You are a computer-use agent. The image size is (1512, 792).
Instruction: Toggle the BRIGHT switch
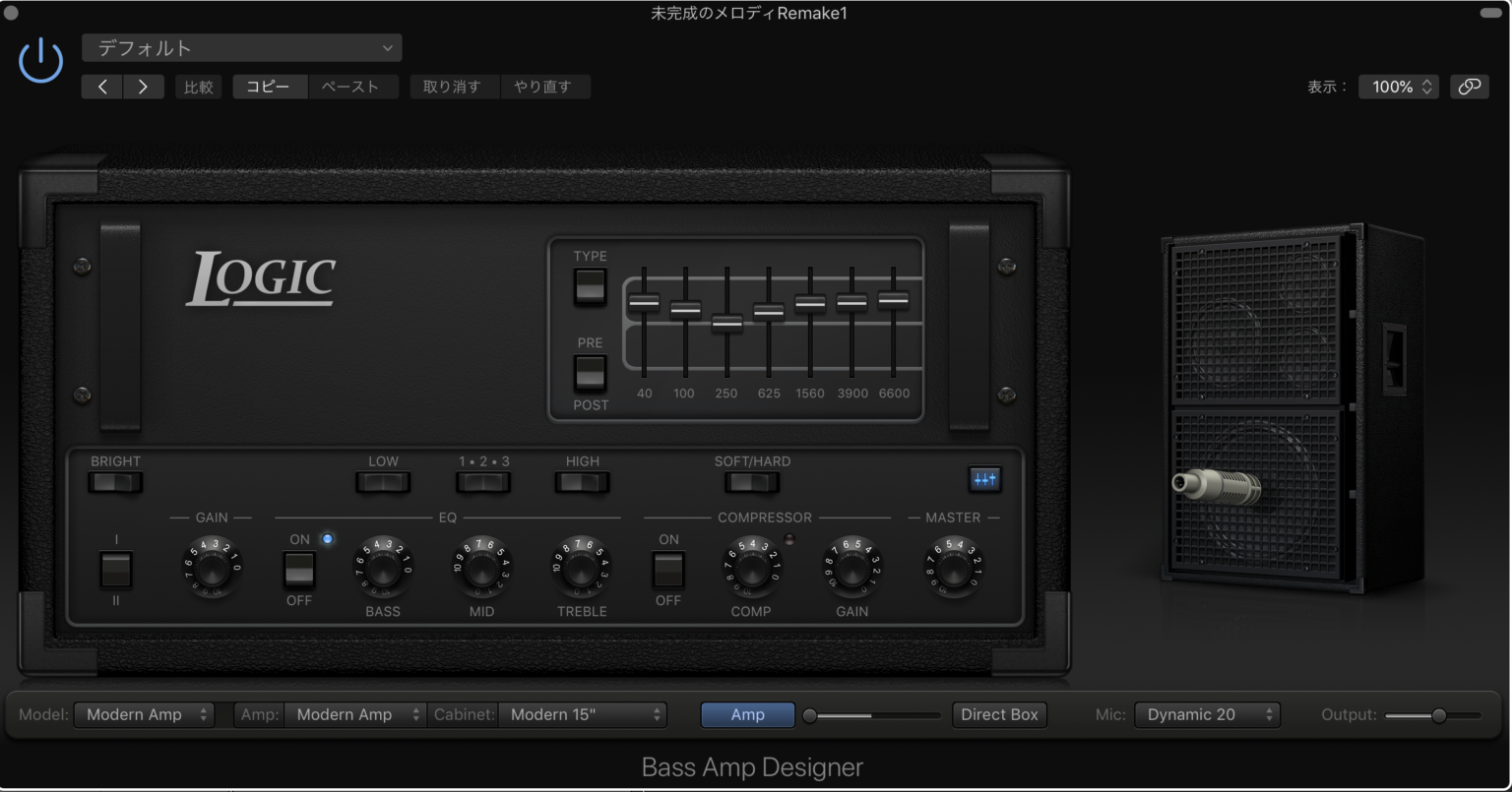[115, 482]
